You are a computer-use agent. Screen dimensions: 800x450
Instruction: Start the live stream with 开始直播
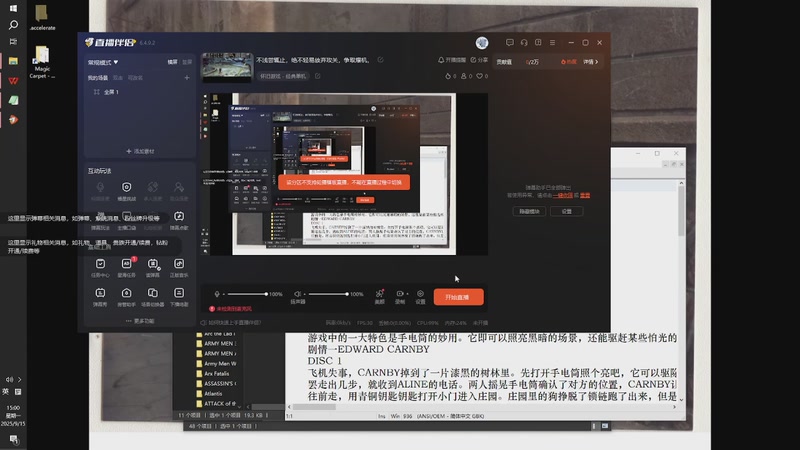click(x=458, y=297)
